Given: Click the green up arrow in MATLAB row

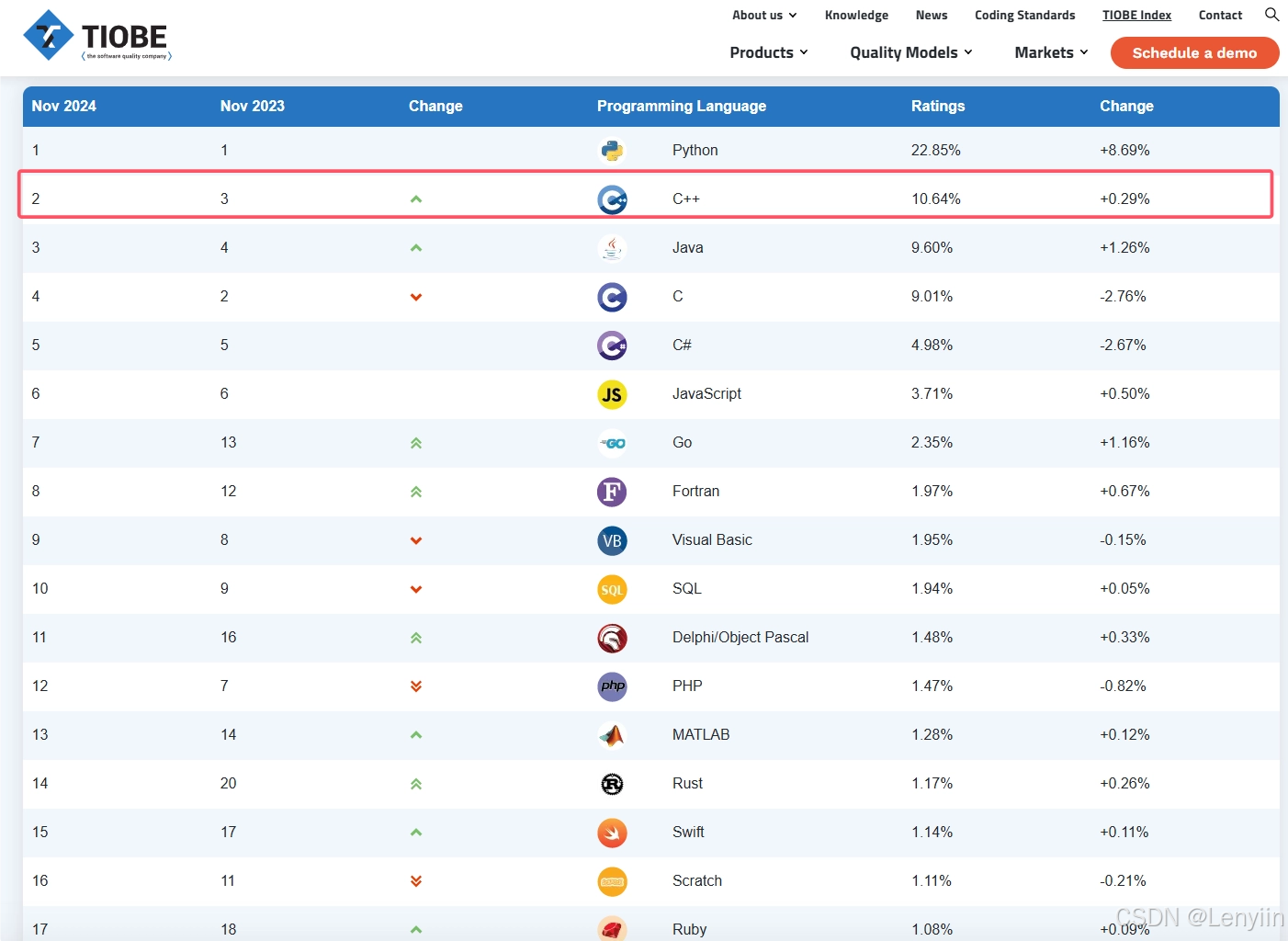Looking at the screenshot, I should [x=416, y=735].
